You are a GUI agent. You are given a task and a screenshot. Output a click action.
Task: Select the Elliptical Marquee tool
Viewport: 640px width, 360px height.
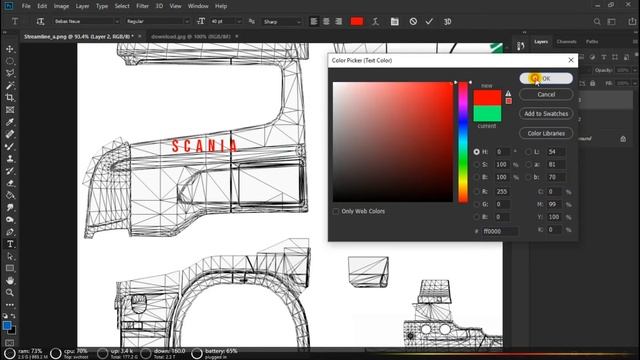coord(10,61)
